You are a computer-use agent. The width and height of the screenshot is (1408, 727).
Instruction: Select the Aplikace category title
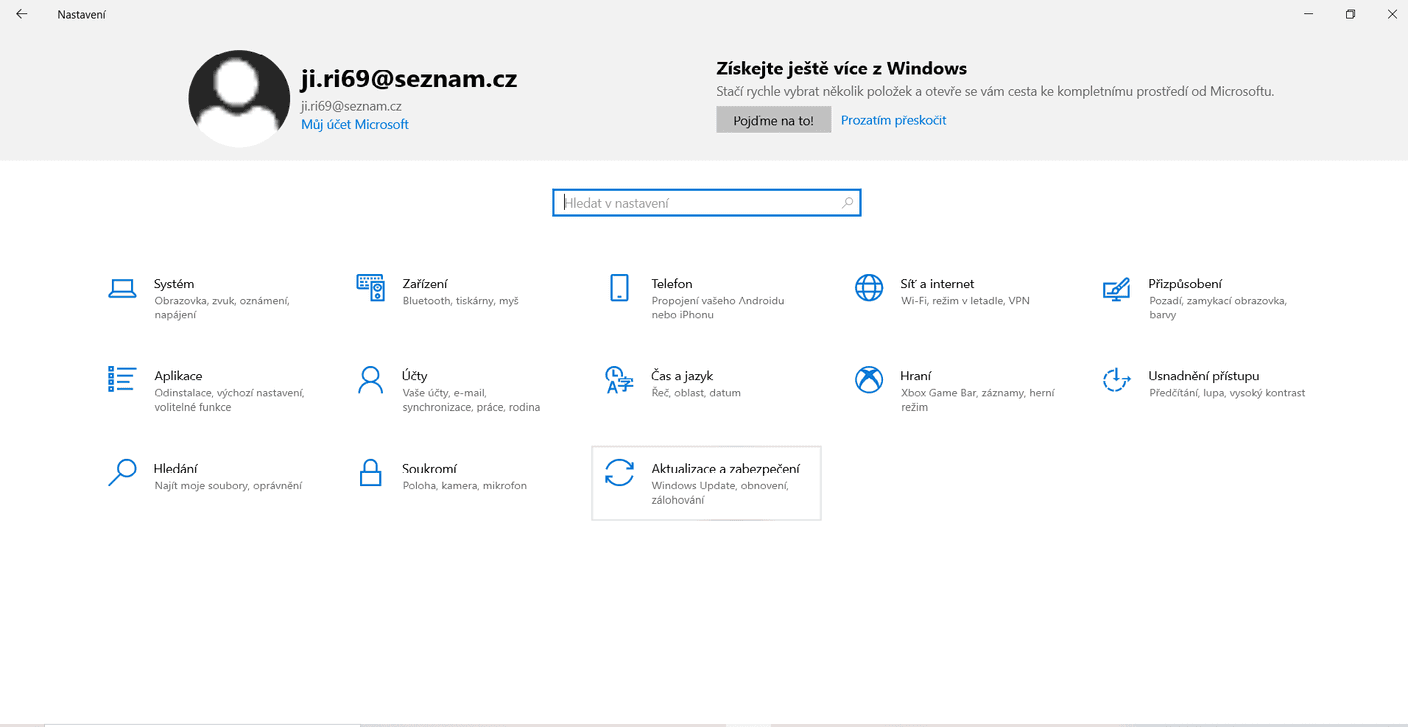178,376
